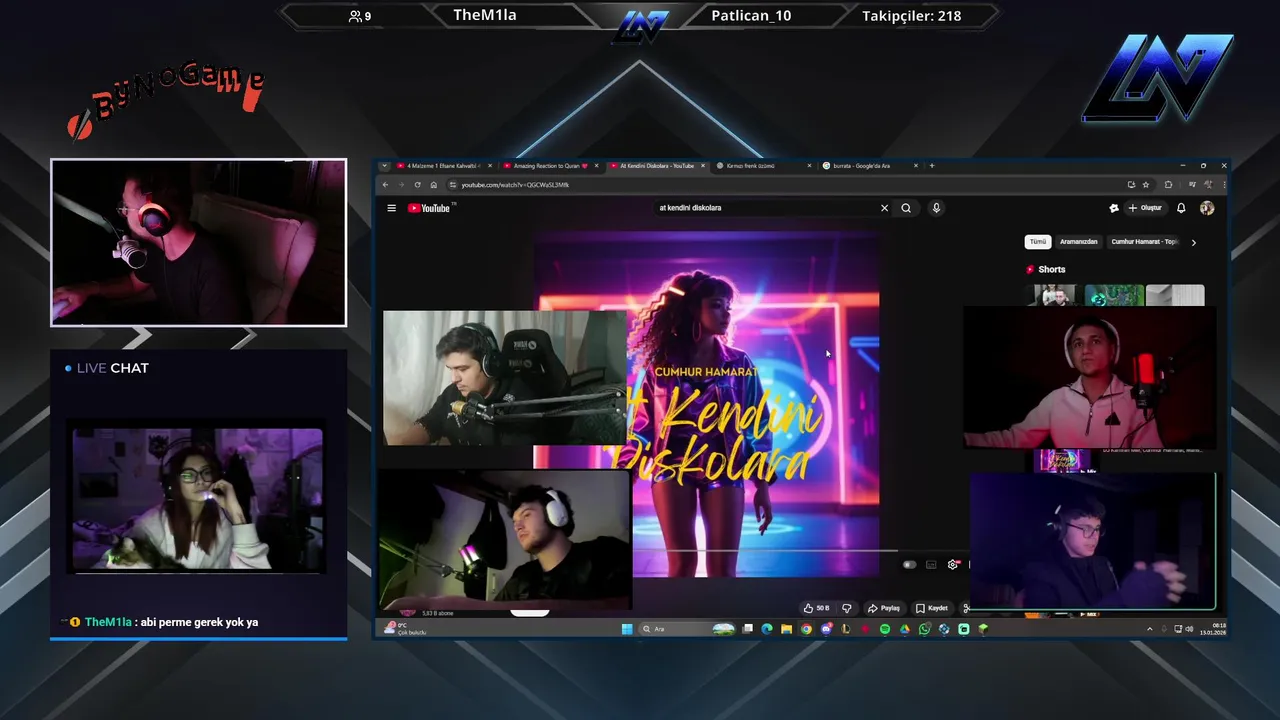
Task: Open File Explorer from the taskbar
Action: [x=786, y=629]
